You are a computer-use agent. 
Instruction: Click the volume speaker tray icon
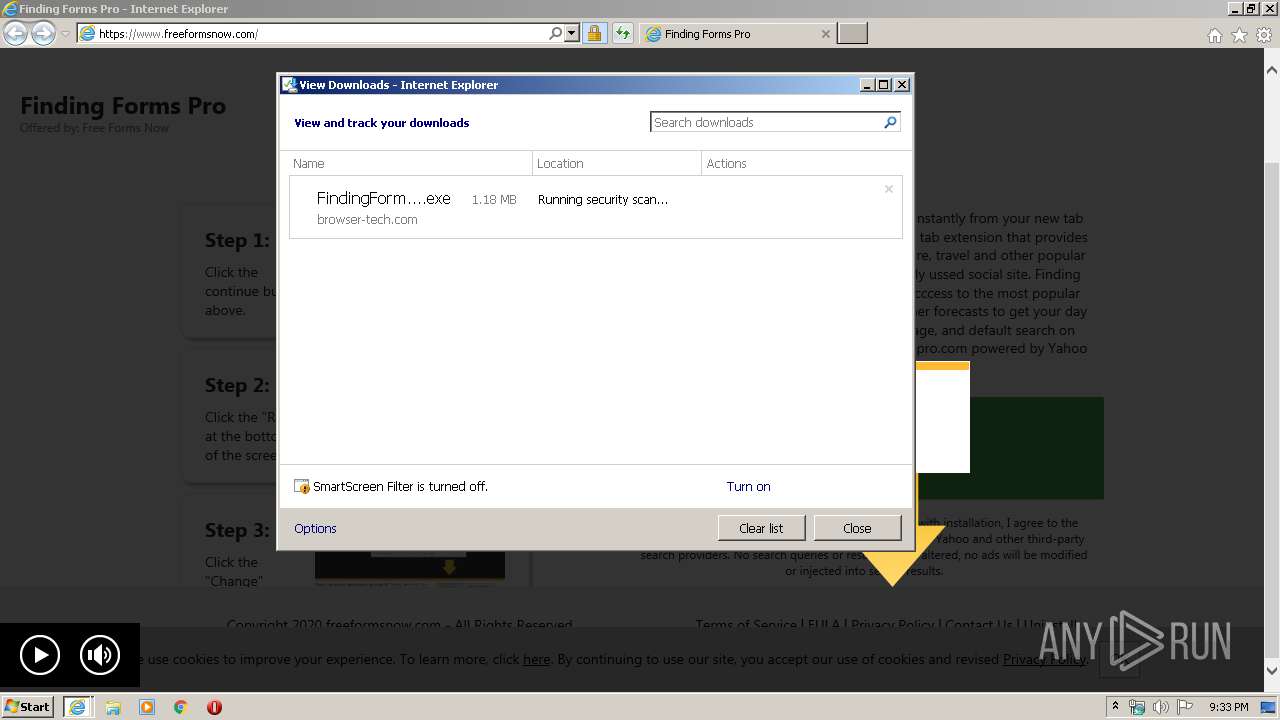[1161, 707]
